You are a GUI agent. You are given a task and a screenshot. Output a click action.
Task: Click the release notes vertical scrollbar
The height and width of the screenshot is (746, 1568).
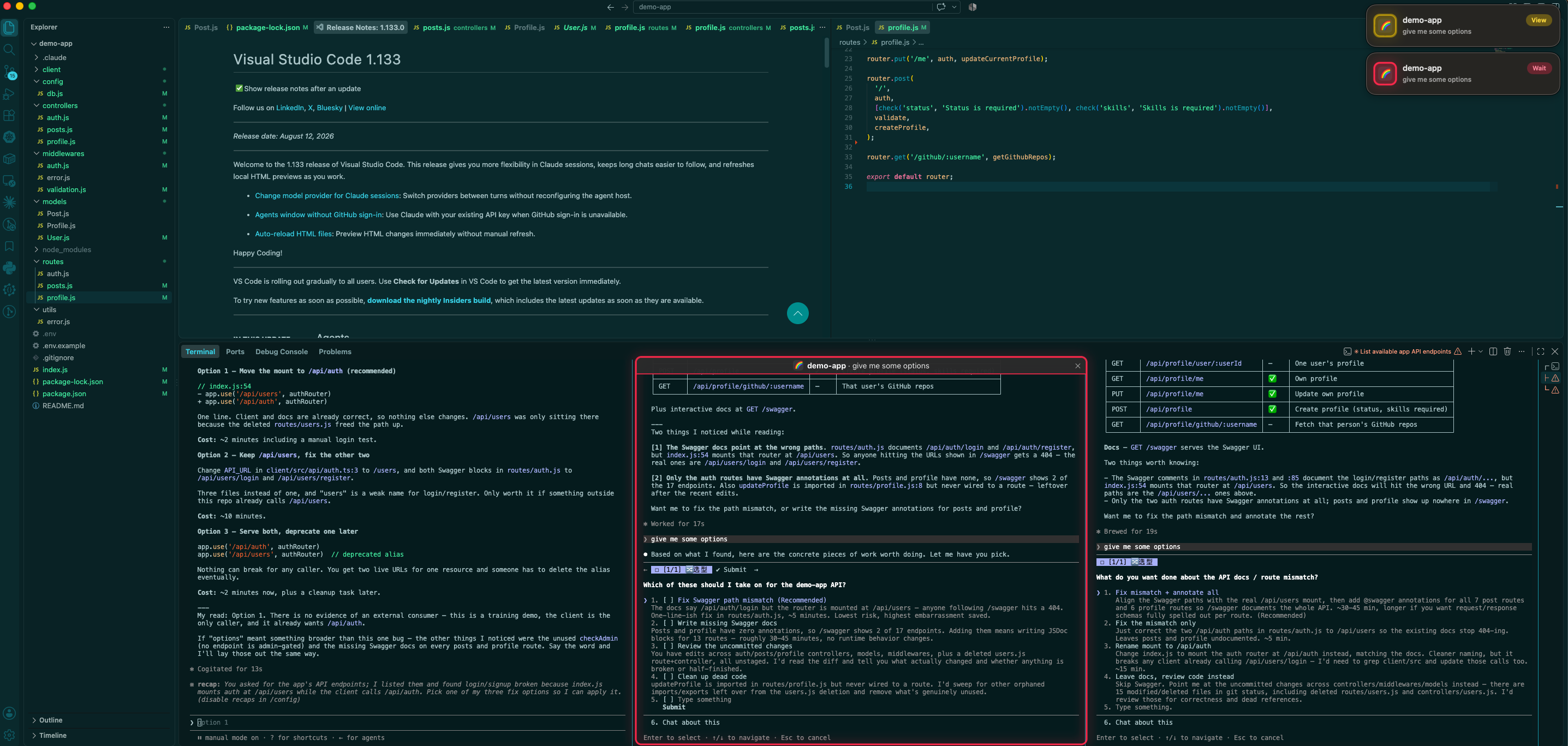tap(826, 53)
